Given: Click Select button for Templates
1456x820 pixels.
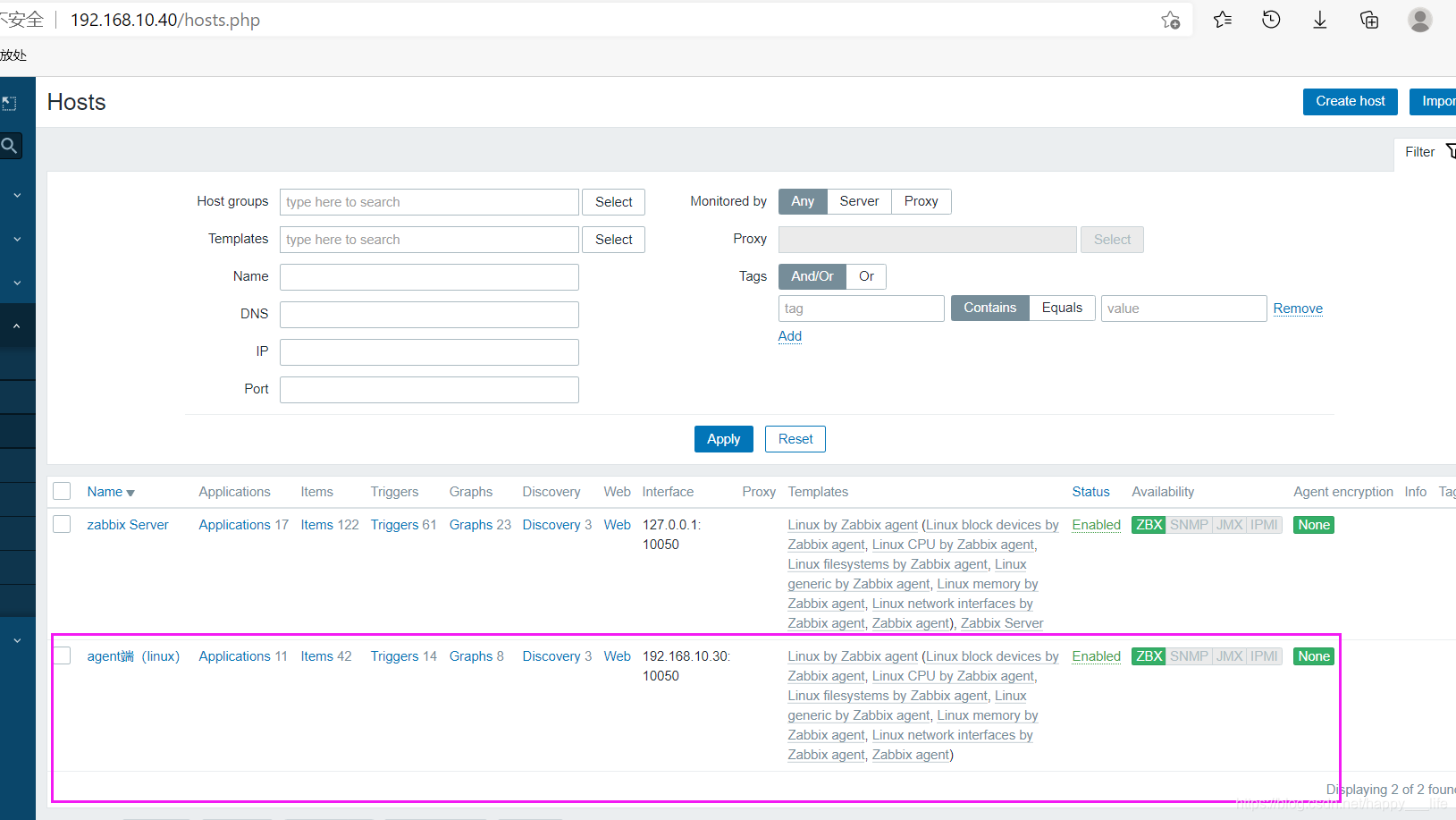Looking at the screenshot, I should pos(613,240).
